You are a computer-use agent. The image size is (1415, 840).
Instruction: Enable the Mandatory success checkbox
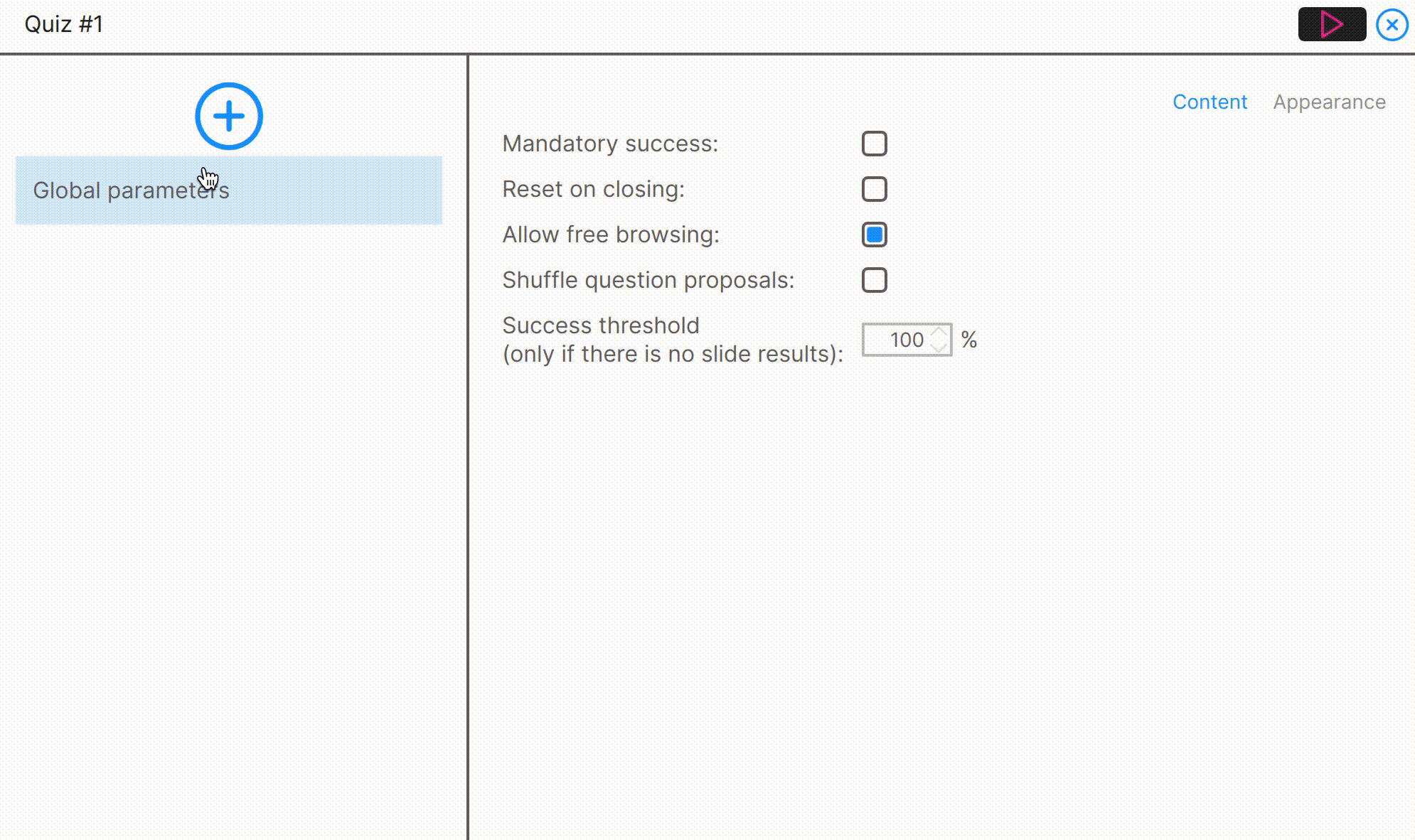pyautogui.click(x=874, y=144)
